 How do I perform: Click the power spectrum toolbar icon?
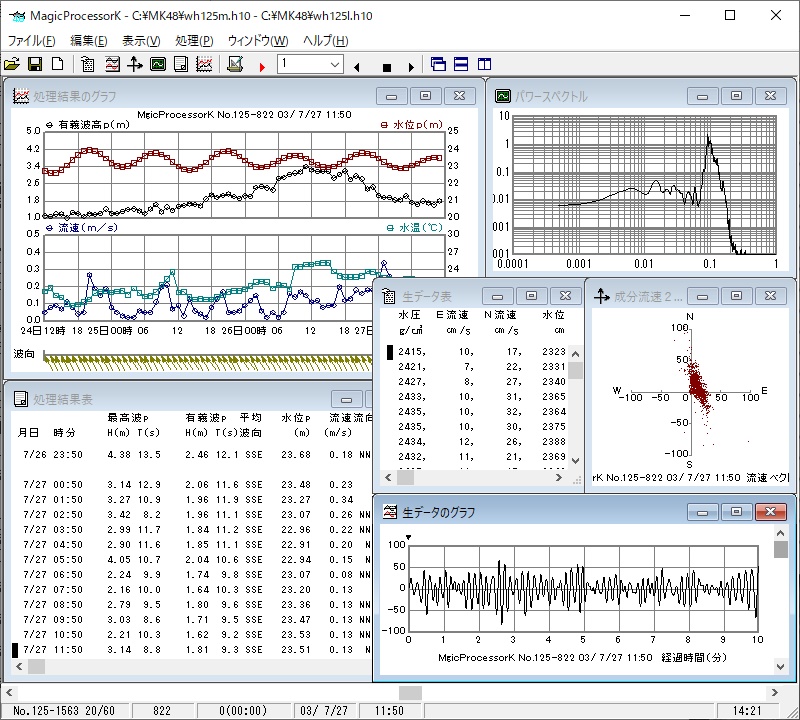158,65
